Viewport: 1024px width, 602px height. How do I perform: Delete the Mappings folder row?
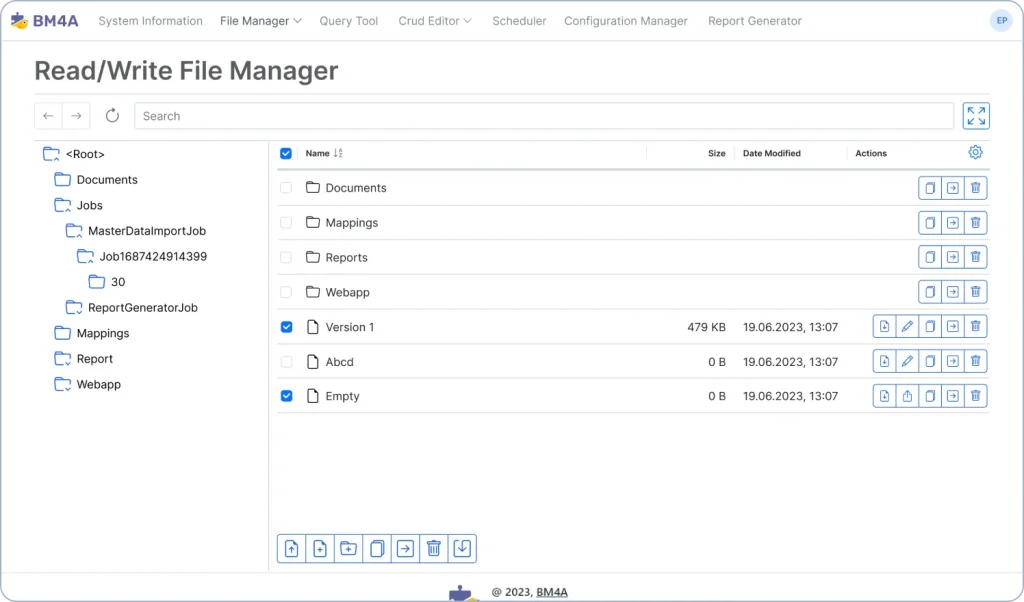976,223
